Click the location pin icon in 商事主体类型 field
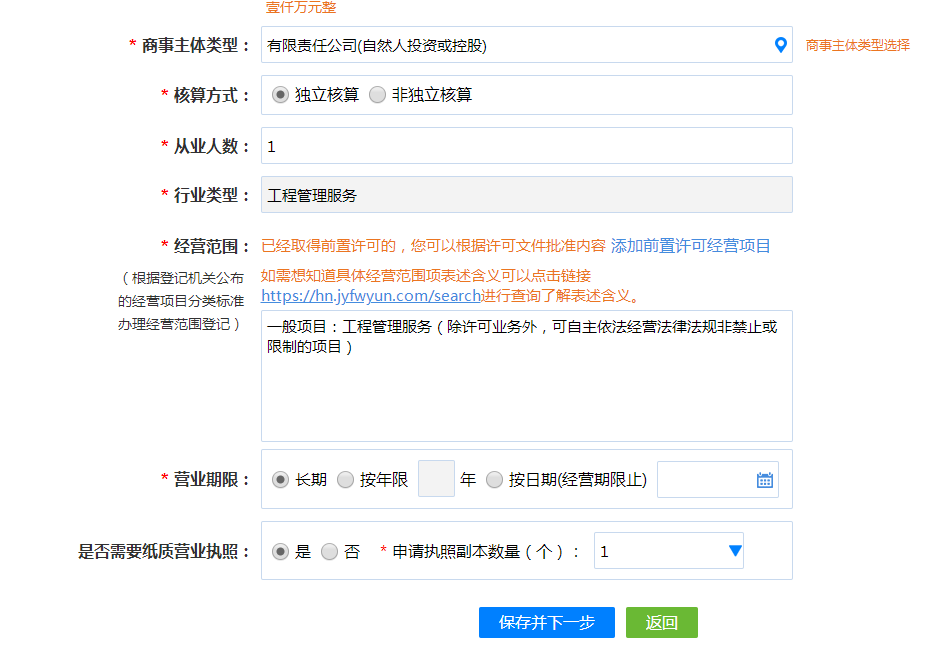The width and height of the screenshot is (952, 650). pyautogui.click(x=781, y=45)
